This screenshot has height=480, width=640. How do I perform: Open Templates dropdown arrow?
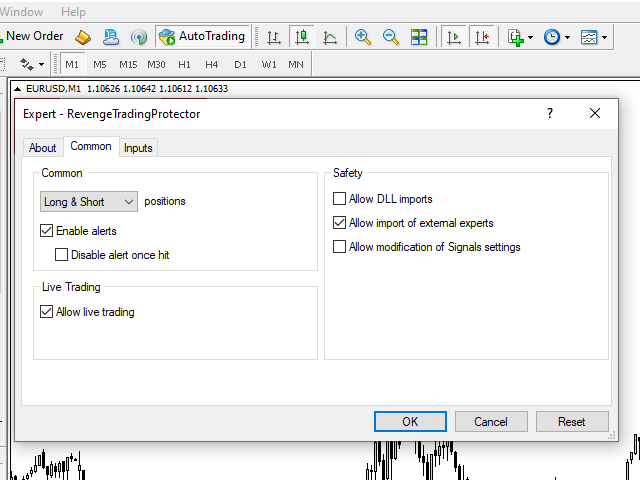tap(604, 38)
